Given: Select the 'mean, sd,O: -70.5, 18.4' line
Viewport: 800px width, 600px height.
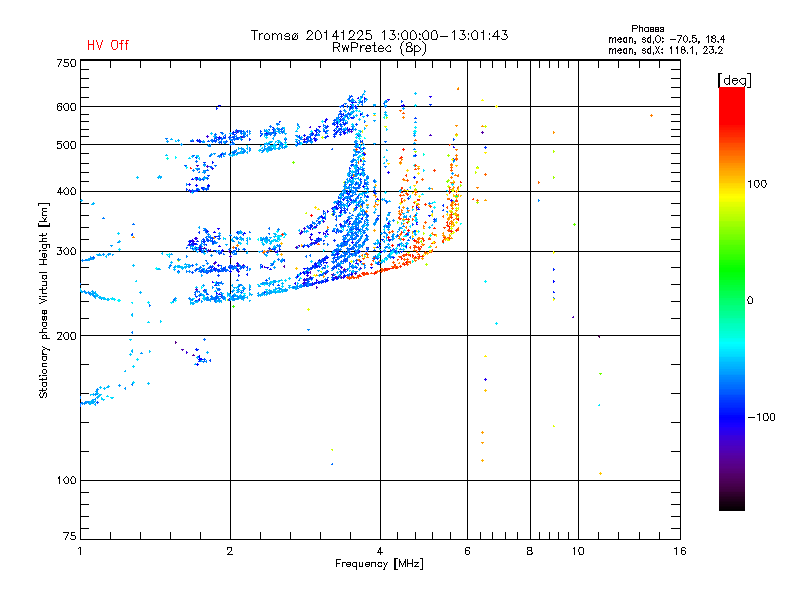Looking at the screenshot, I should 666,39.
